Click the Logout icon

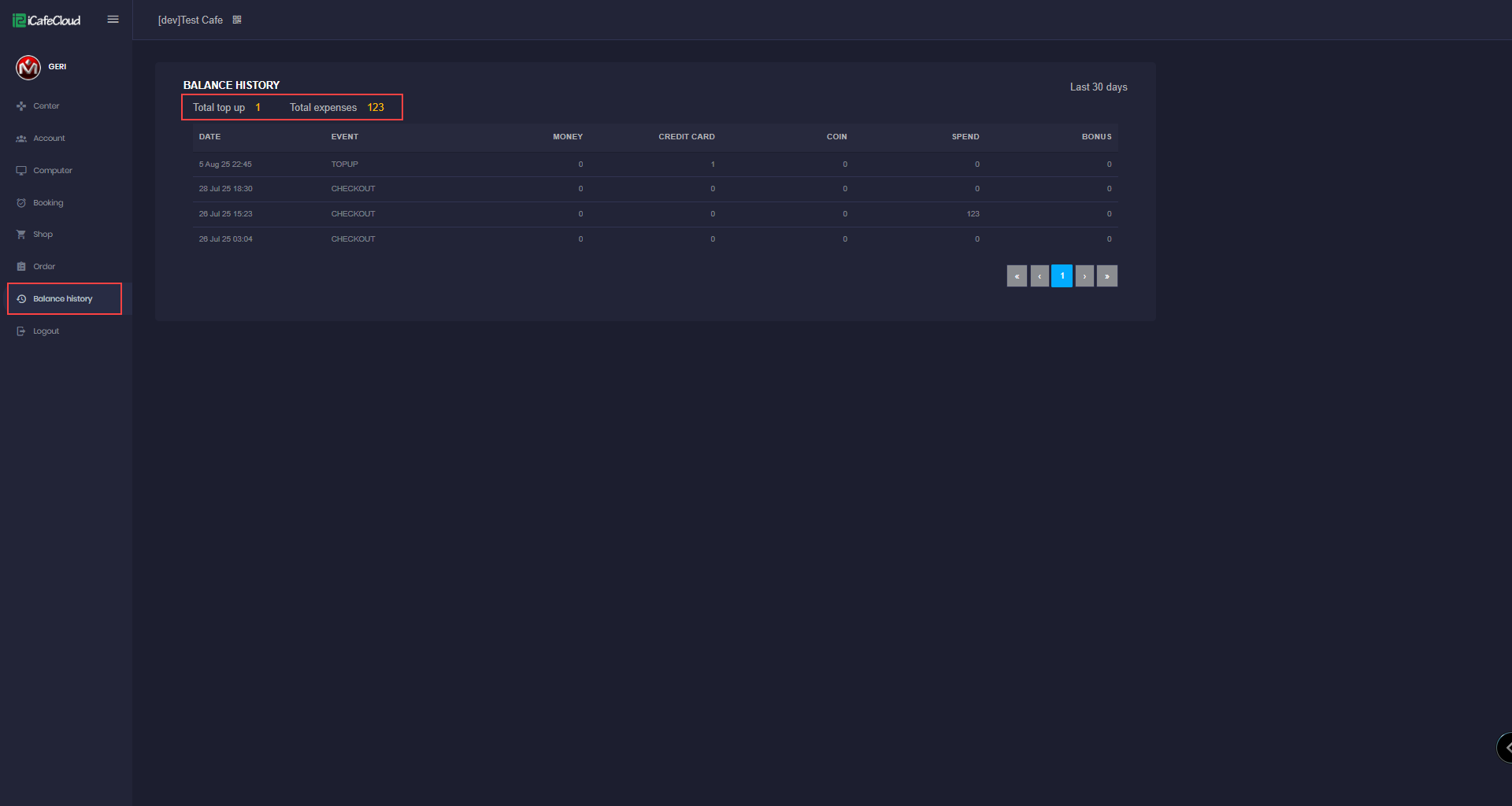click(21, 331)
